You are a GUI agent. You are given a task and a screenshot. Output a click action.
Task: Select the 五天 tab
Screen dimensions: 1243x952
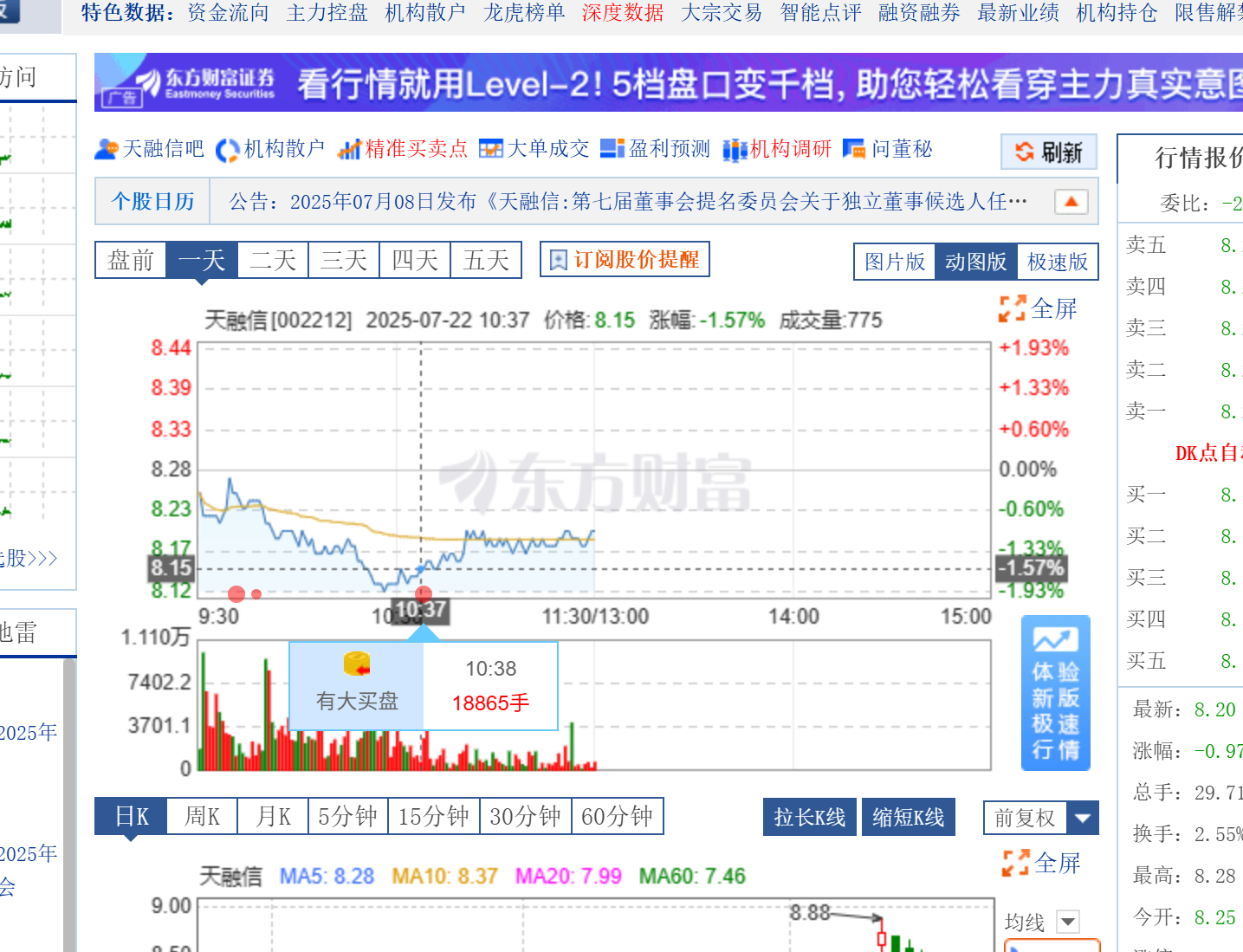[486, 260]
